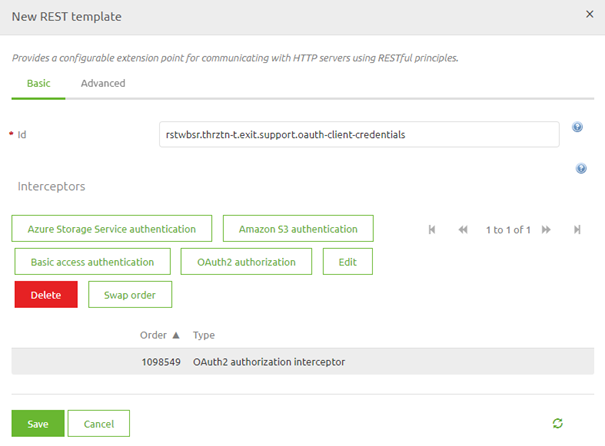Click the Edit button

348,262
